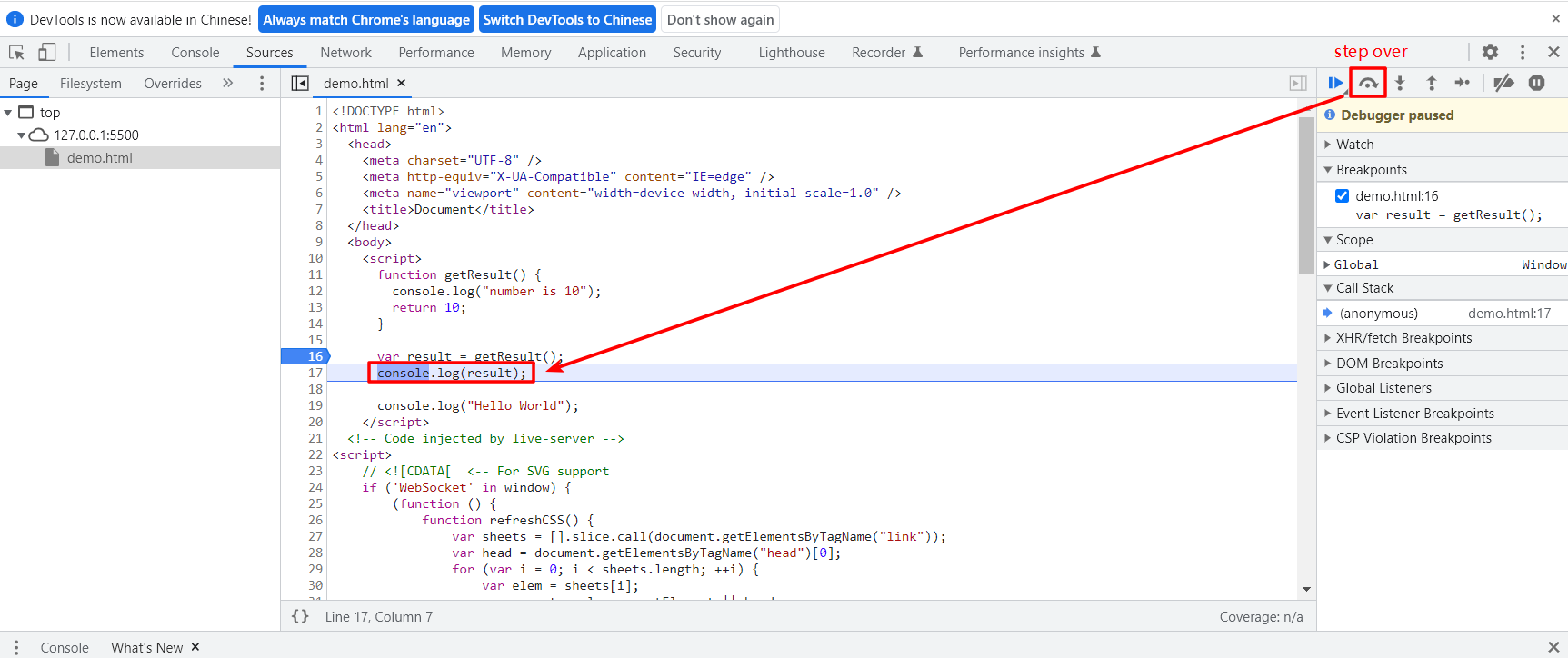This screenshot has width=1568, height=658.
Task: Click the Recorder tab's flask icon
Action: click(x=917, y=52)
